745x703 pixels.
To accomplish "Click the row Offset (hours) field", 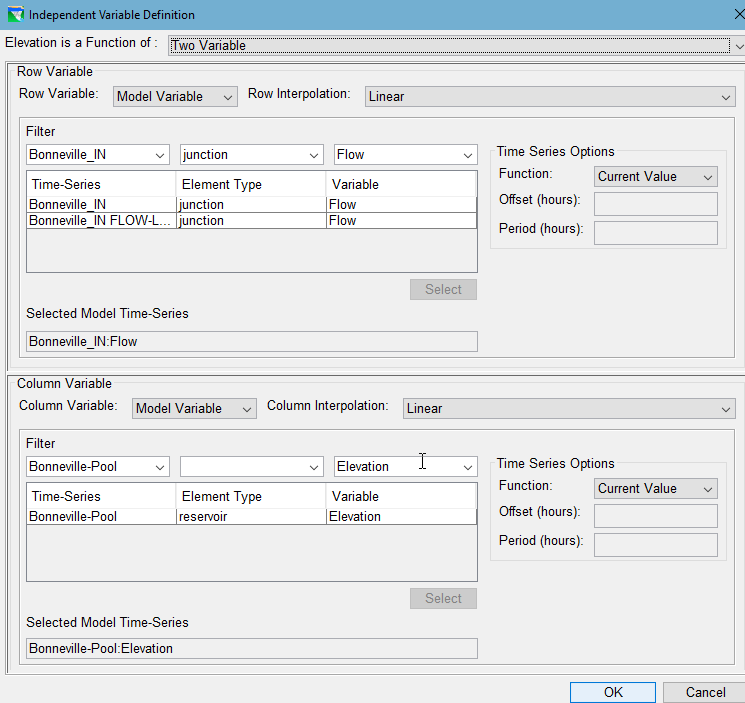I will [656, 204].
